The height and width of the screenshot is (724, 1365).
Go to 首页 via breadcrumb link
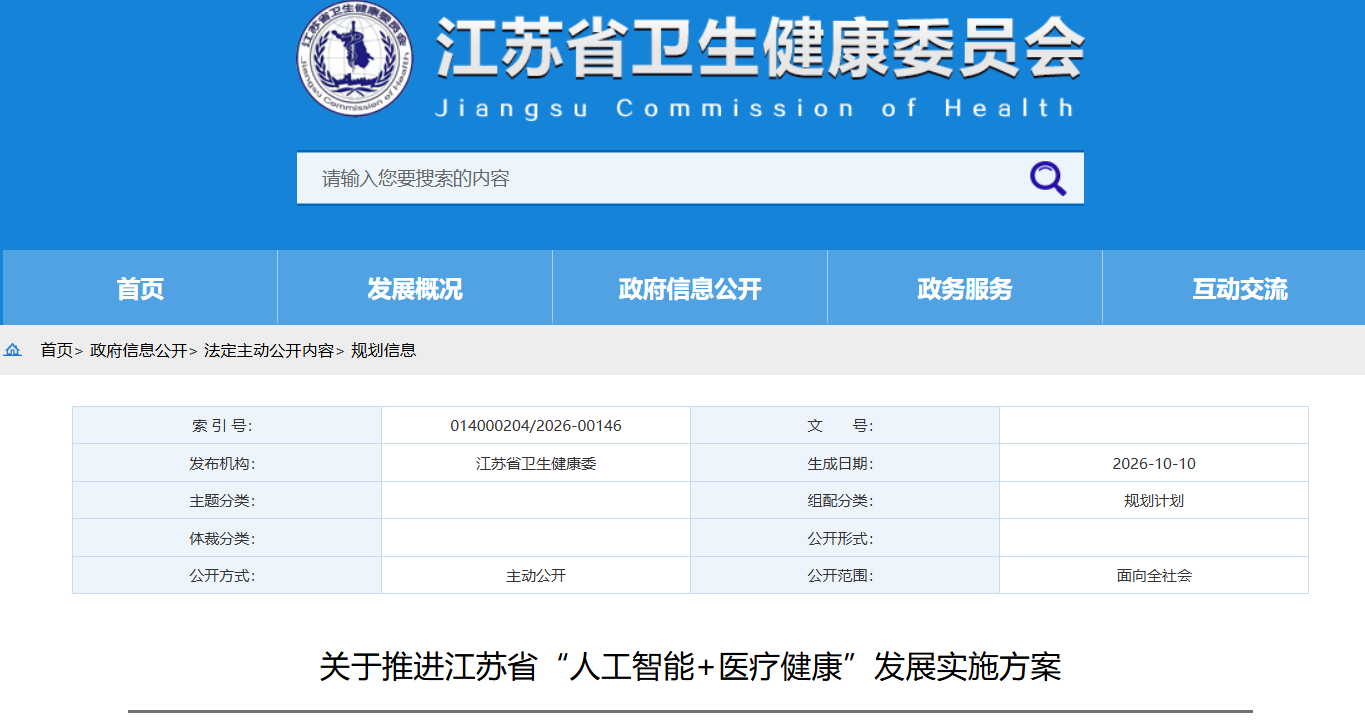[x=57, y=351]
